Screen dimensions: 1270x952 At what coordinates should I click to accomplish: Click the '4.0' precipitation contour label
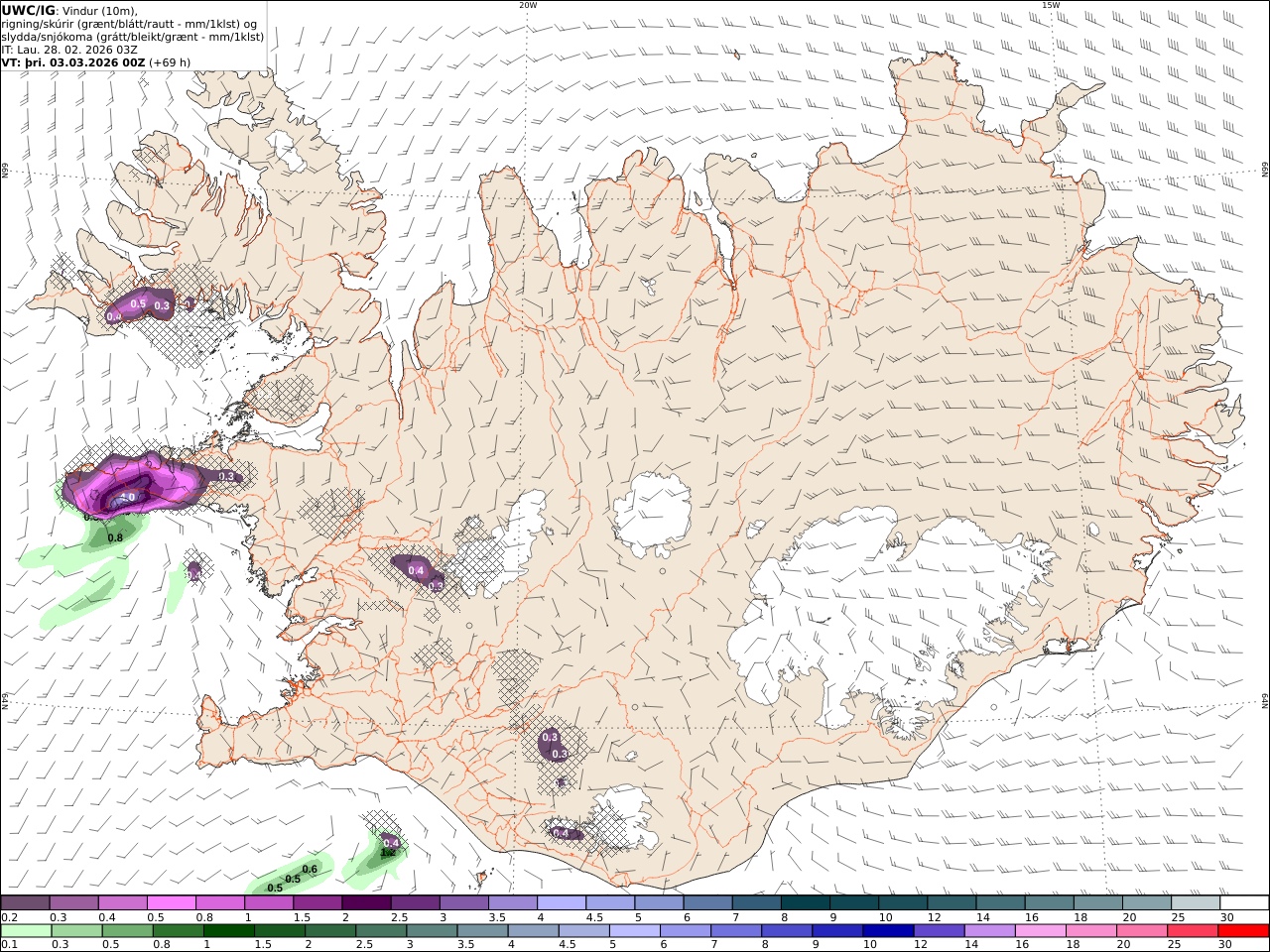127,497
